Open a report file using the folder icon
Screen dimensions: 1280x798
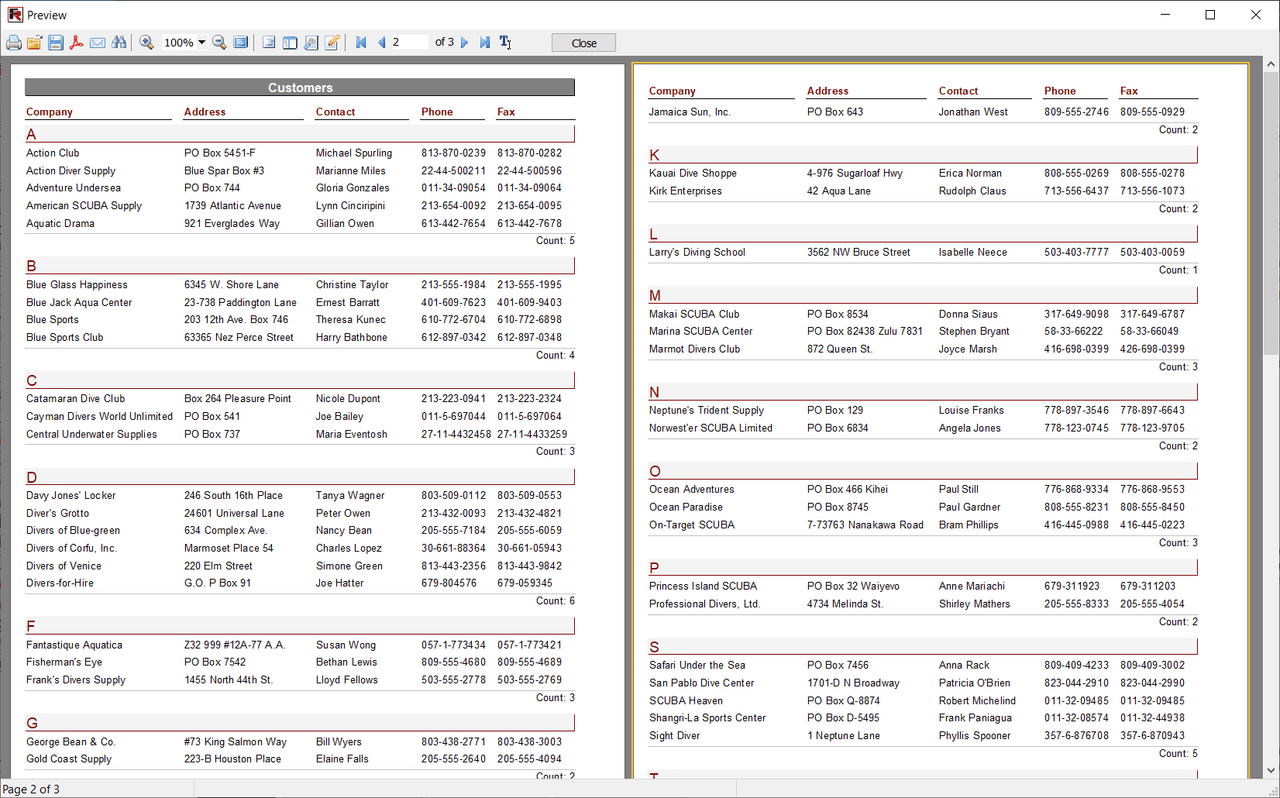(35, 43)
